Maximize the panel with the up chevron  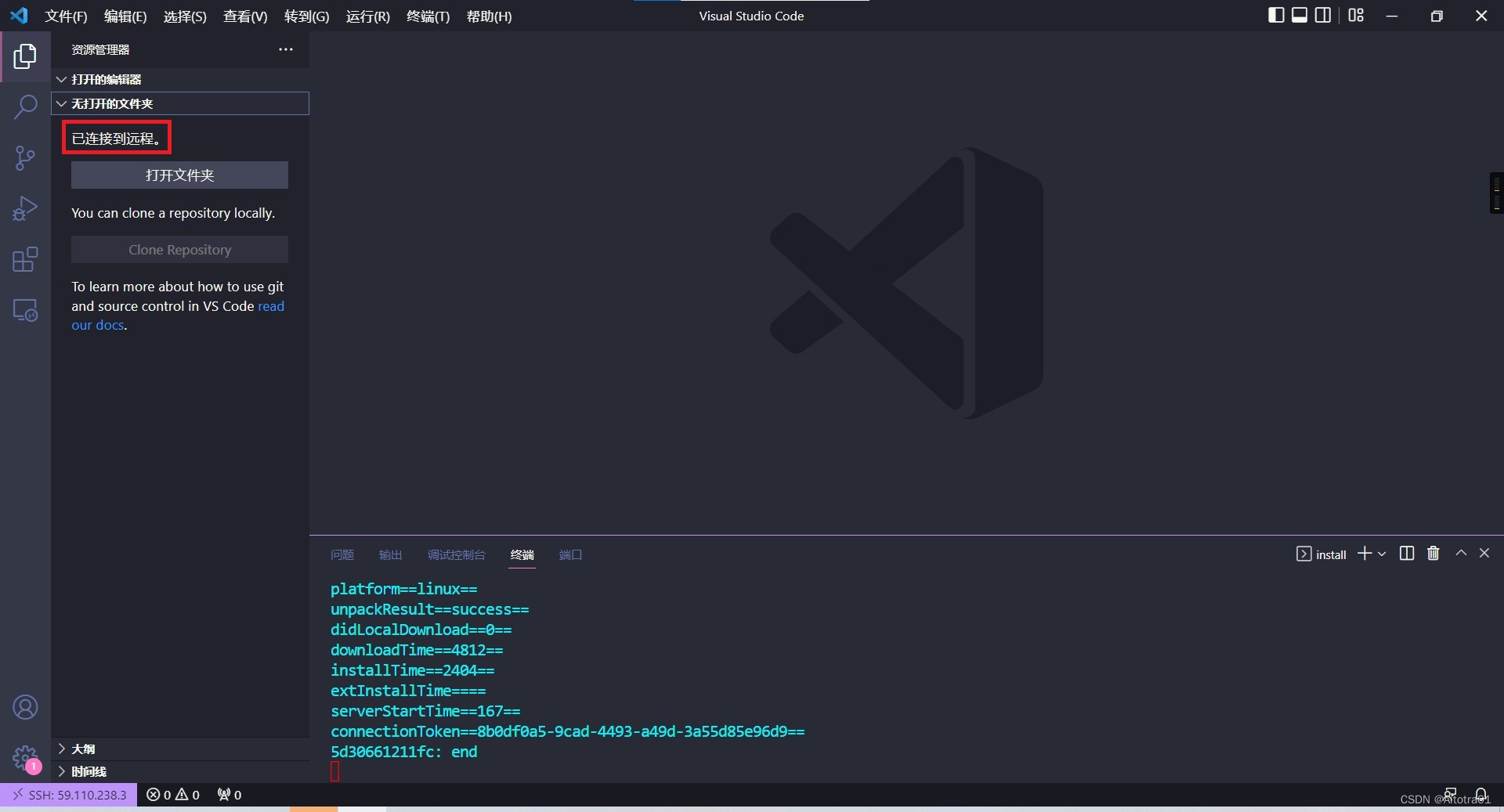(x=1461, y=553)
